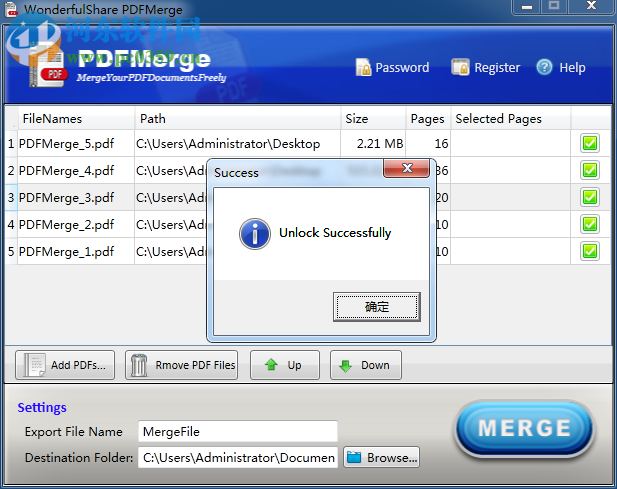Screen dimensions: 617x489
Task: Move selected file Up
Action: [x=285, y=365]
